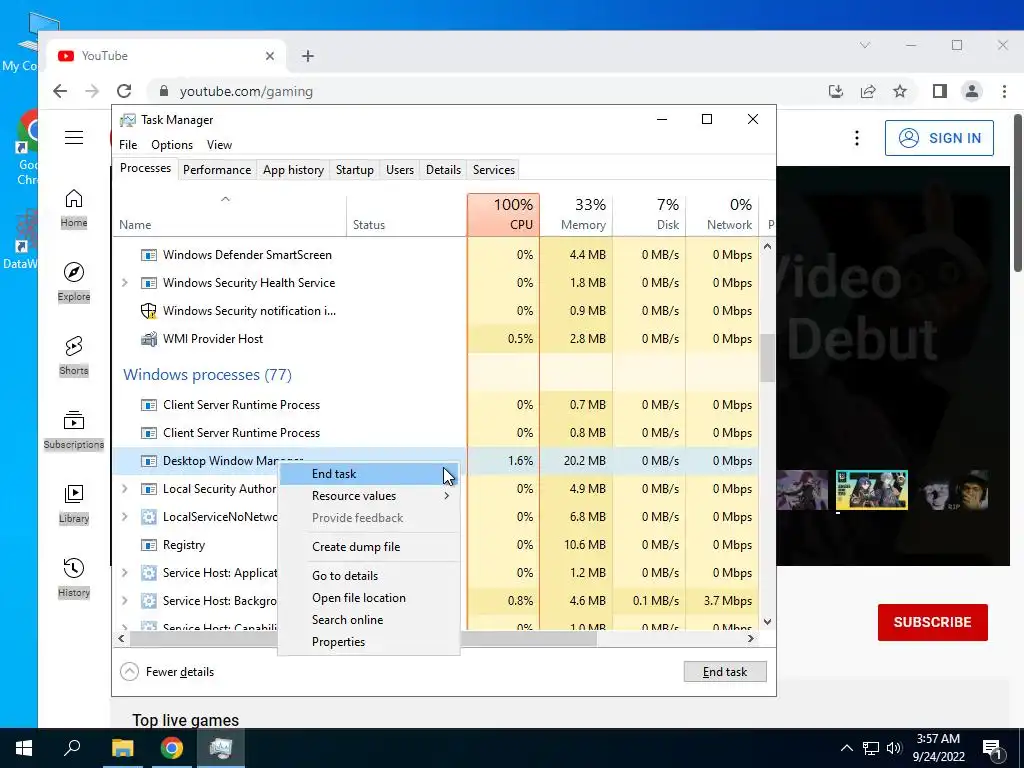Switch to Performance tab
The image size is (1024, 768).
[217, 170]
